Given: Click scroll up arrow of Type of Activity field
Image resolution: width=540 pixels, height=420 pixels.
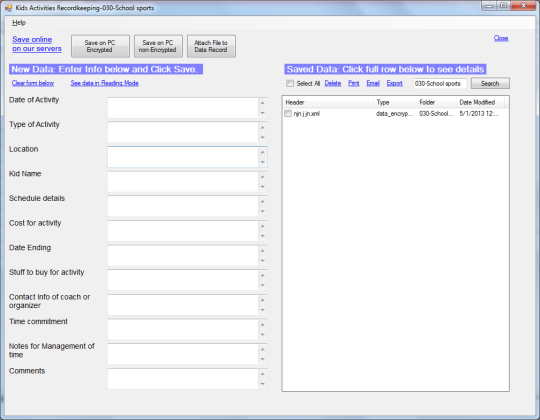Looking at the screenshot, I should point(263,128).
